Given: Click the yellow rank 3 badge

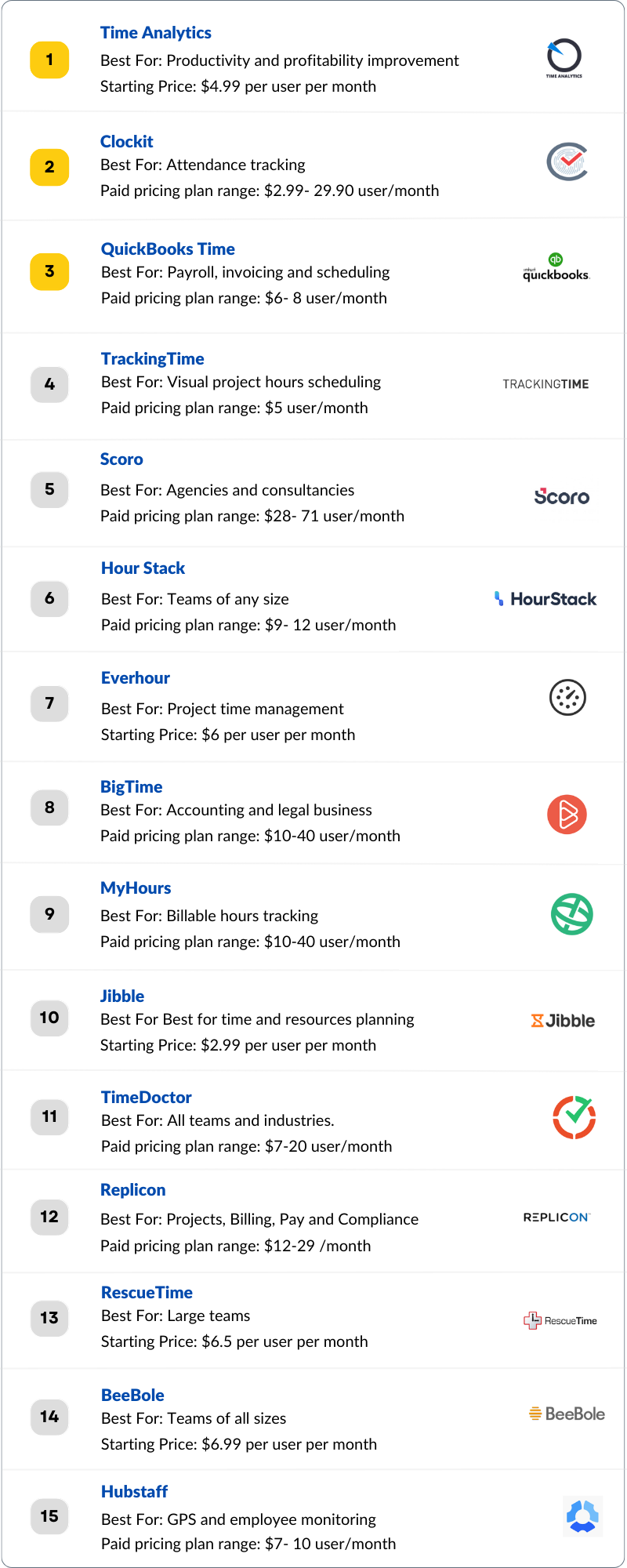Looking at the screenshot, I should (49, 271).
